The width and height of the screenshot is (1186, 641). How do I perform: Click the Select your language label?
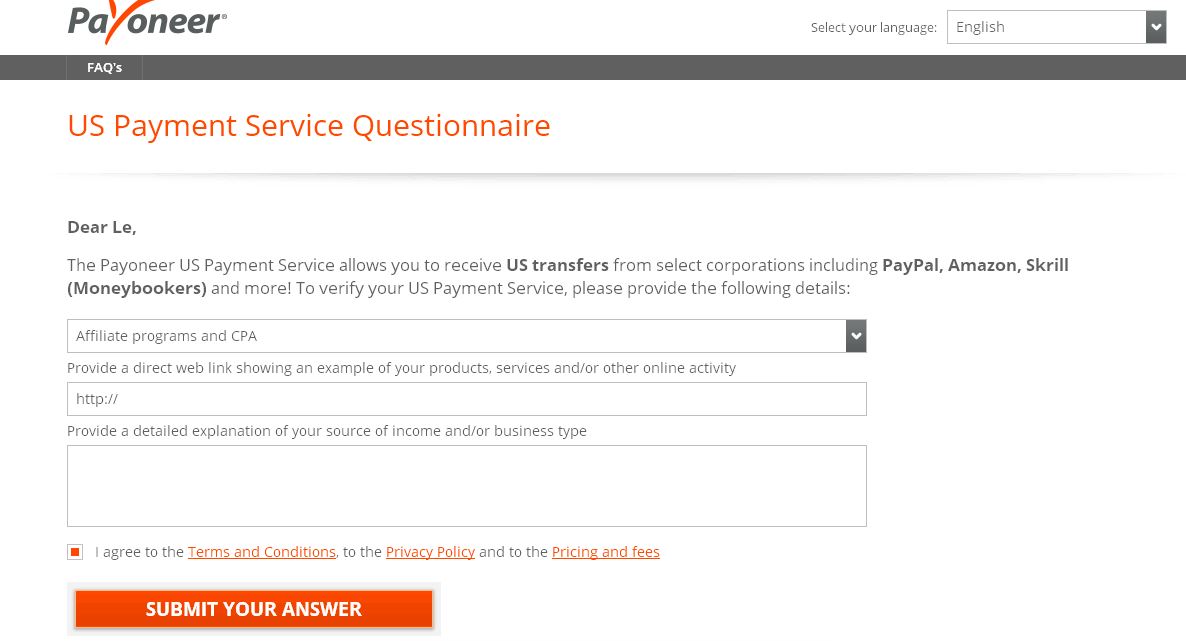(x=873, y=28)
